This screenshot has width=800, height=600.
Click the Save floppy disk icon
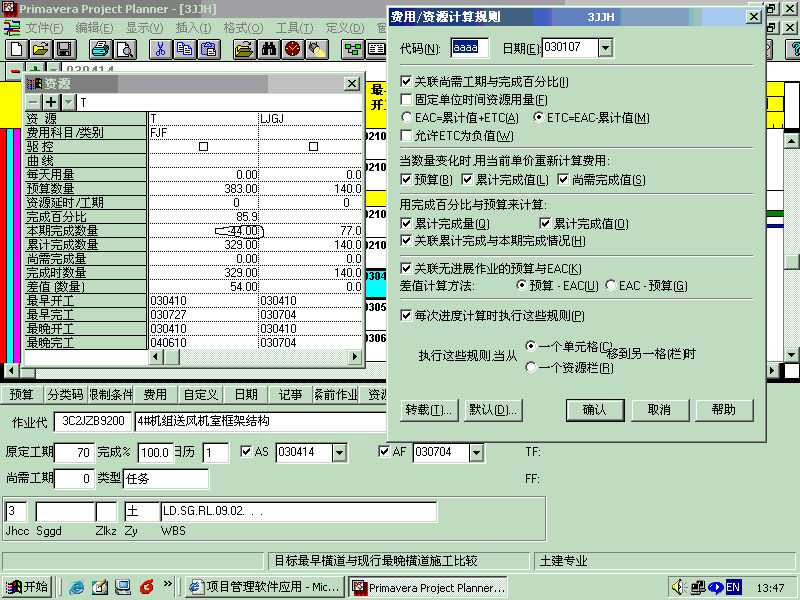click(64, 49)
